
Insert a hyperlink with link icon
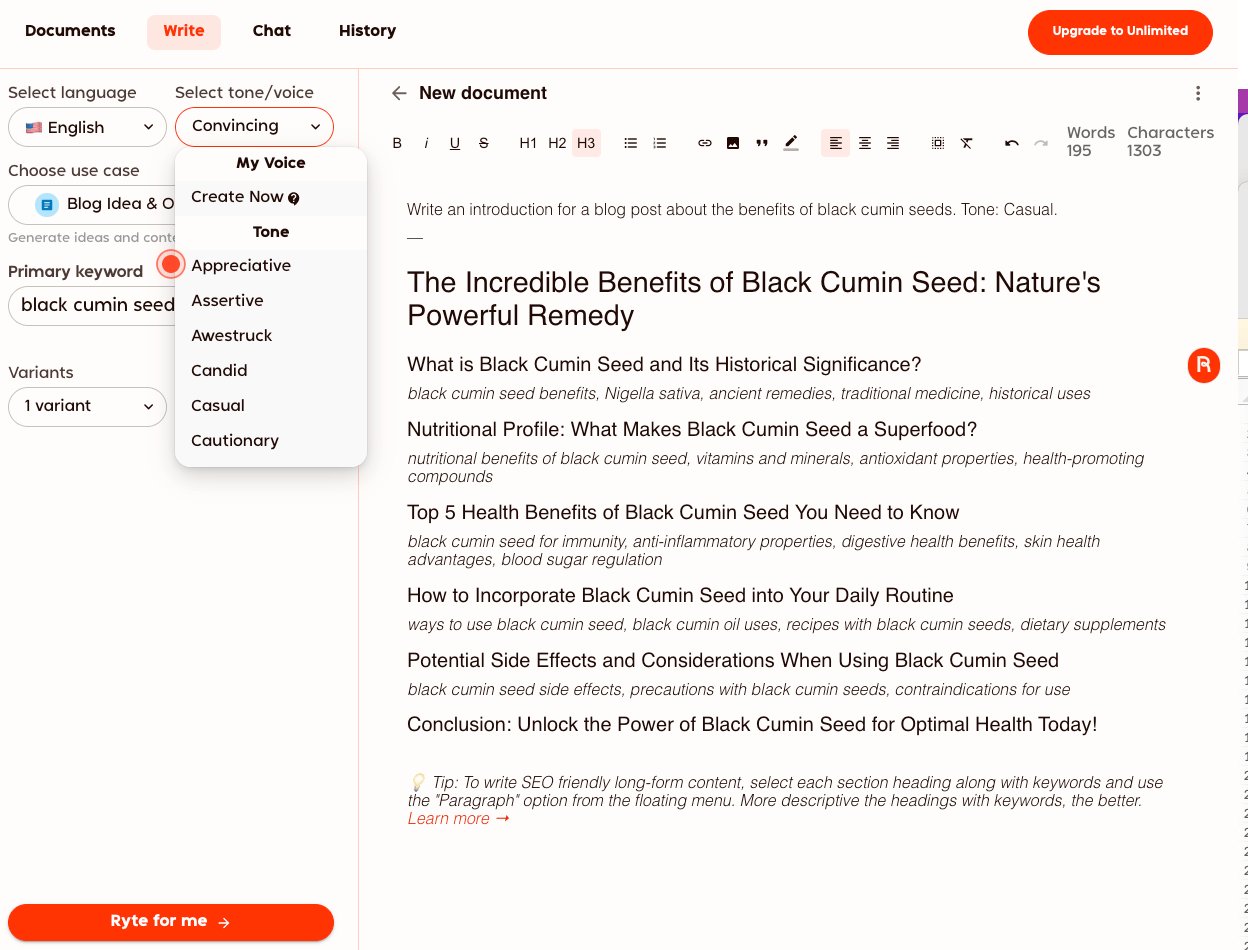click(705, 143)
